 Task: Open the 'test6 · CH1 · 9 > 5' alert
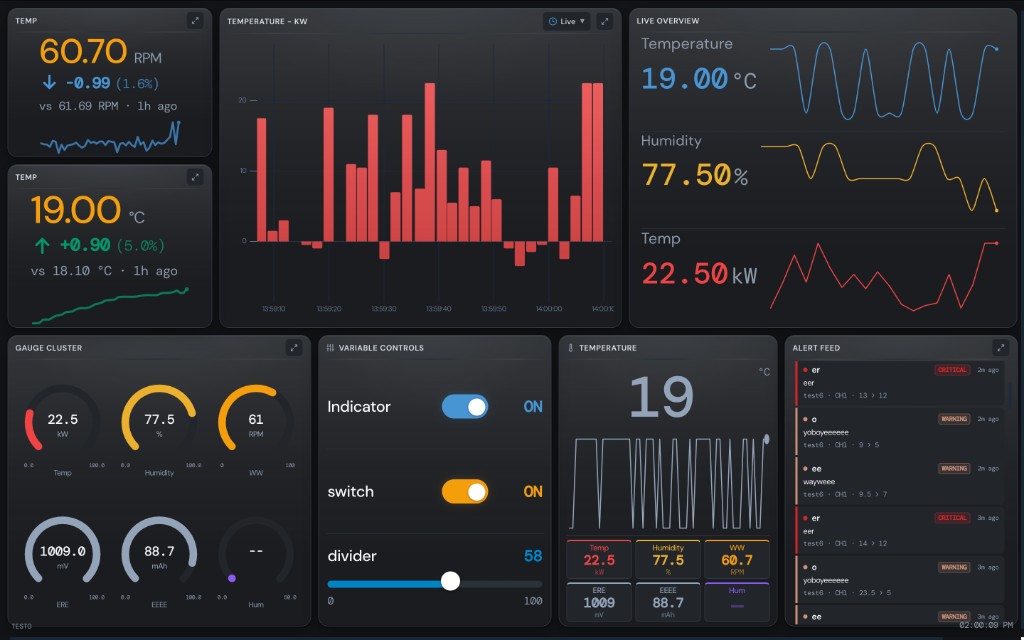tap(899, 432)
